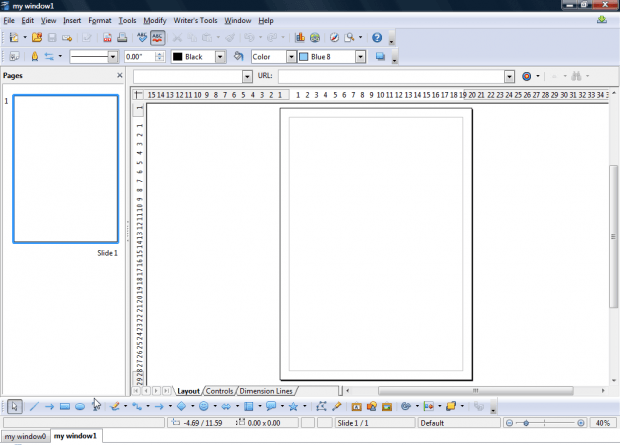The height and width of the screenshot is (445, 620).
Task: Select the Ellipse tool
Action: (80, 406)
